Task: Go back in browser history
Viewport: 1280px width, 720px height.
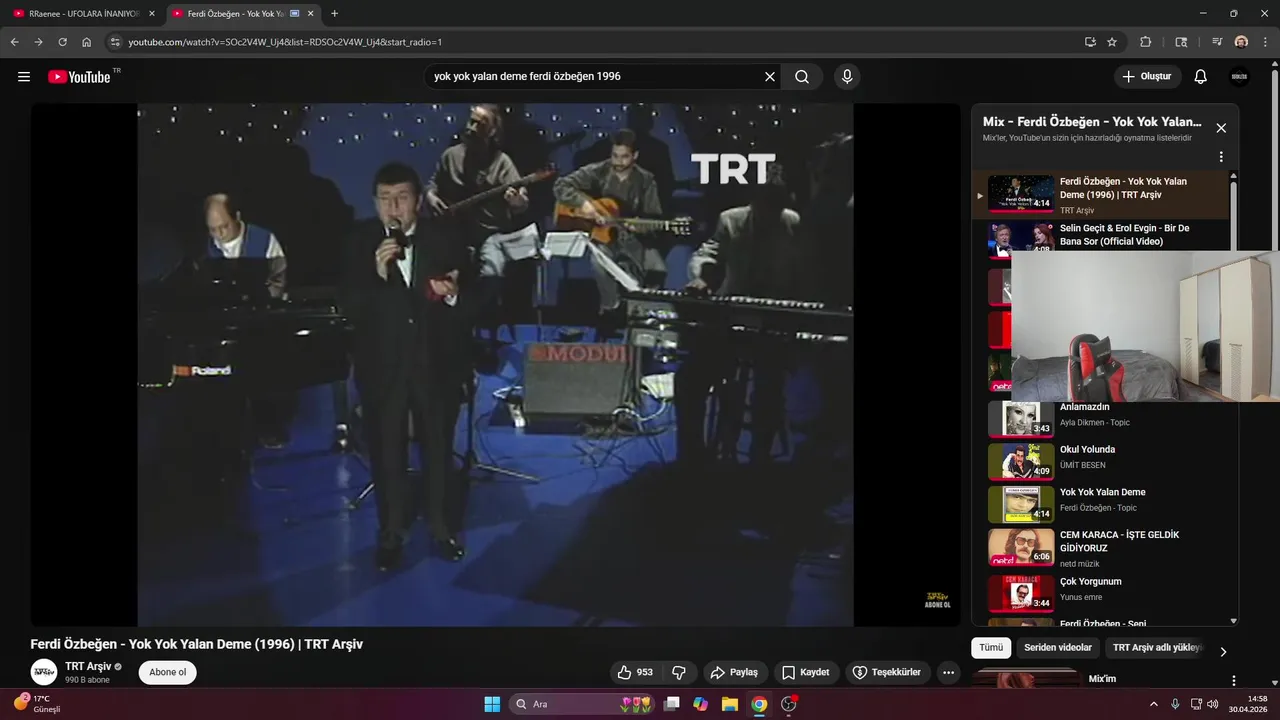Action: pyautogui.click(x=14, y=42)
